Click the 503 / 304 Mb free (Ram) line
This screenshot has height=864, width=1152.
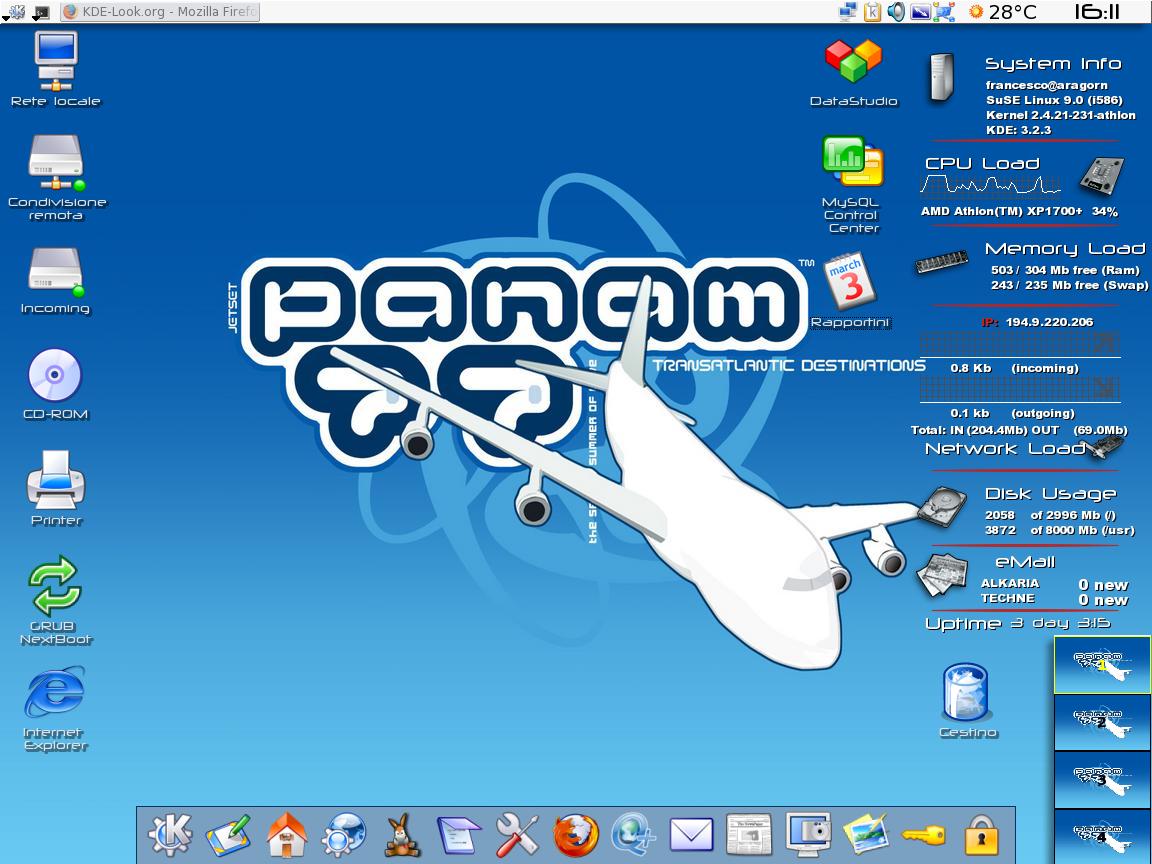pyautogui.click(x=1065, y=270)
